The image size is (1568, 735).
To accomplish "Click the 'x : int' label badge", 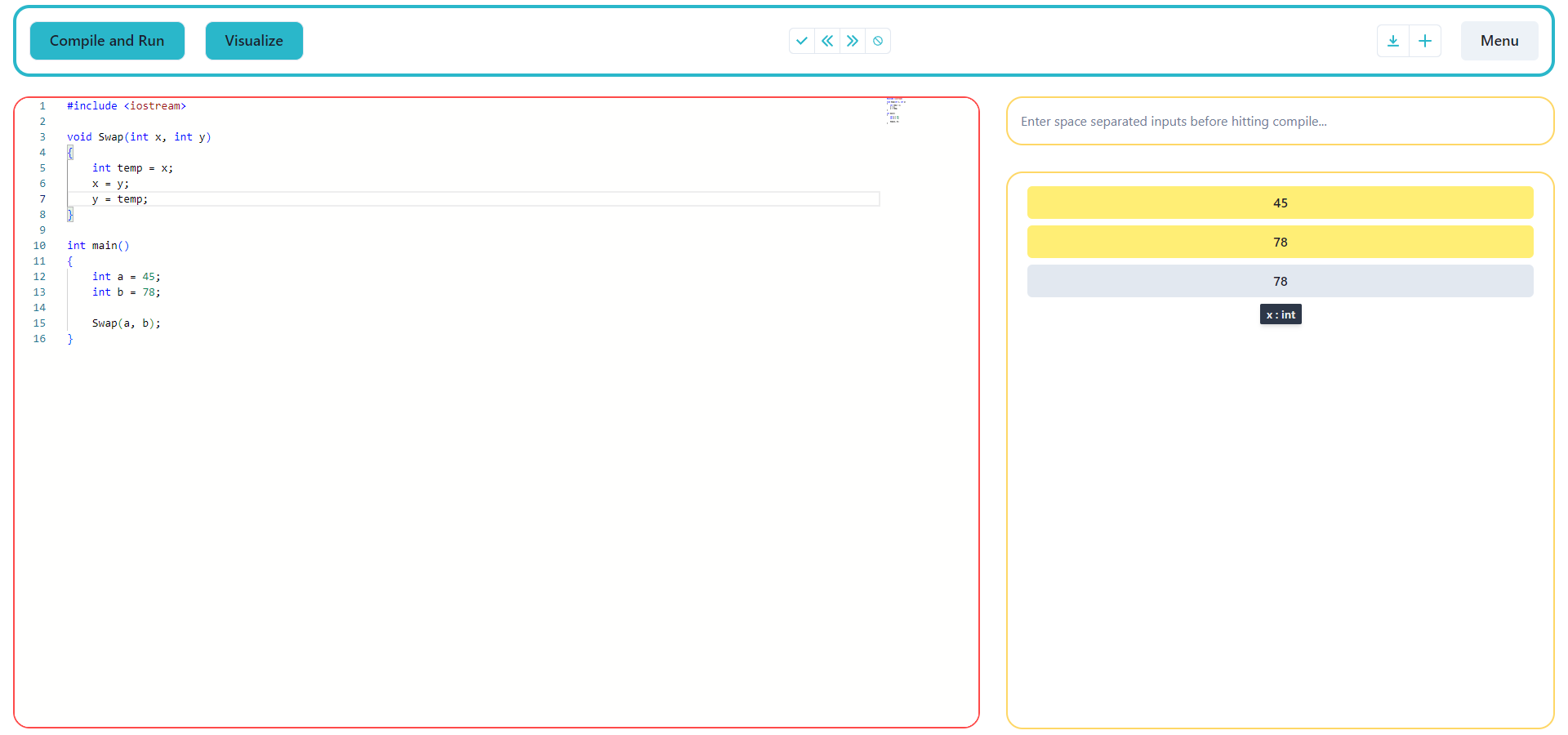I will 1280,314.
